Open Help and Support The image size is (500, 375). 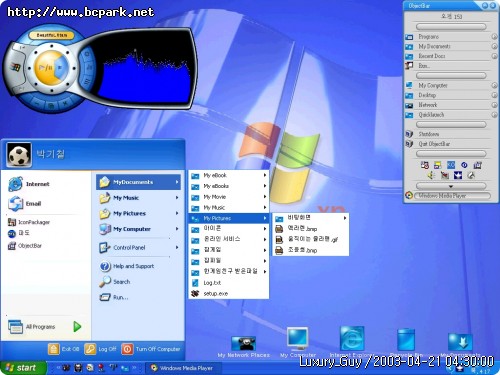point(127,266)
